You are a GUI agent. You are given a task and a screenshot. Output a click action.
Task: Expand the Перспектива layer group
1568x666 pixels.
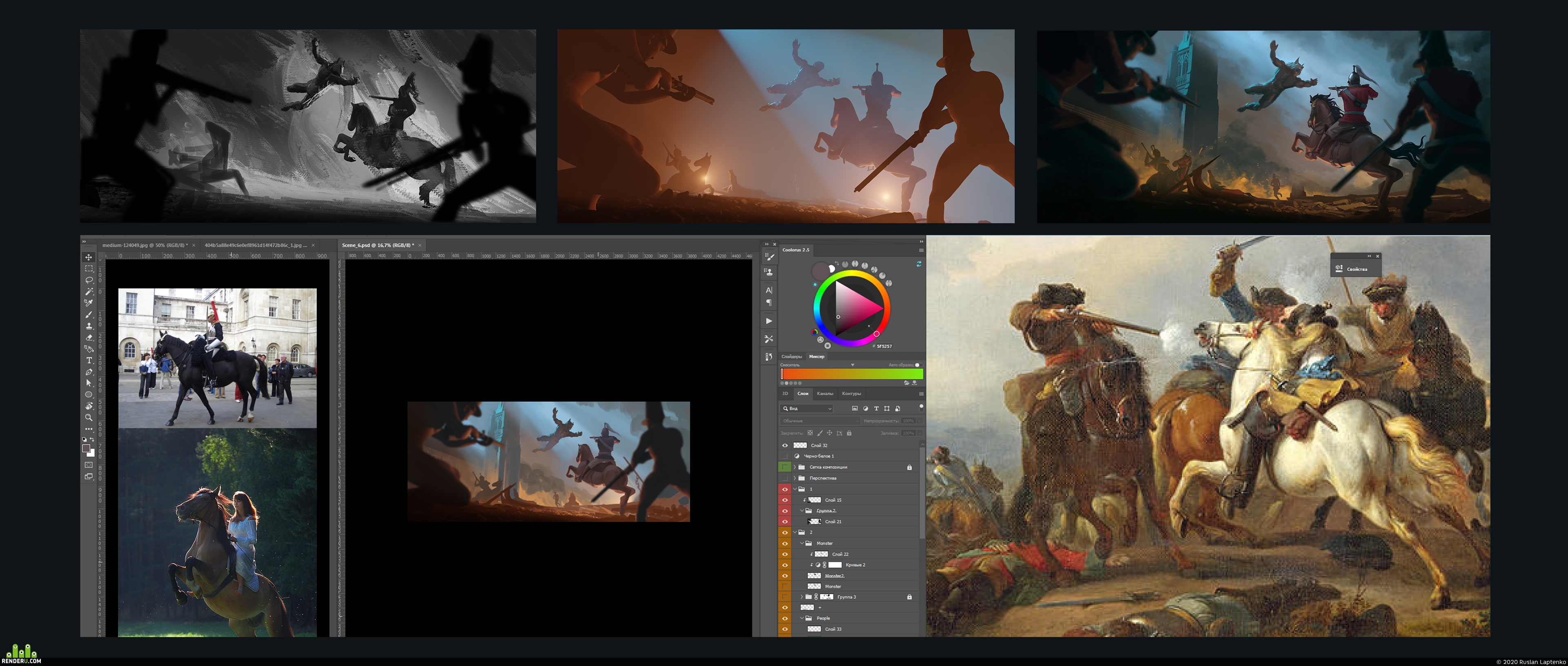click(794, 478)
